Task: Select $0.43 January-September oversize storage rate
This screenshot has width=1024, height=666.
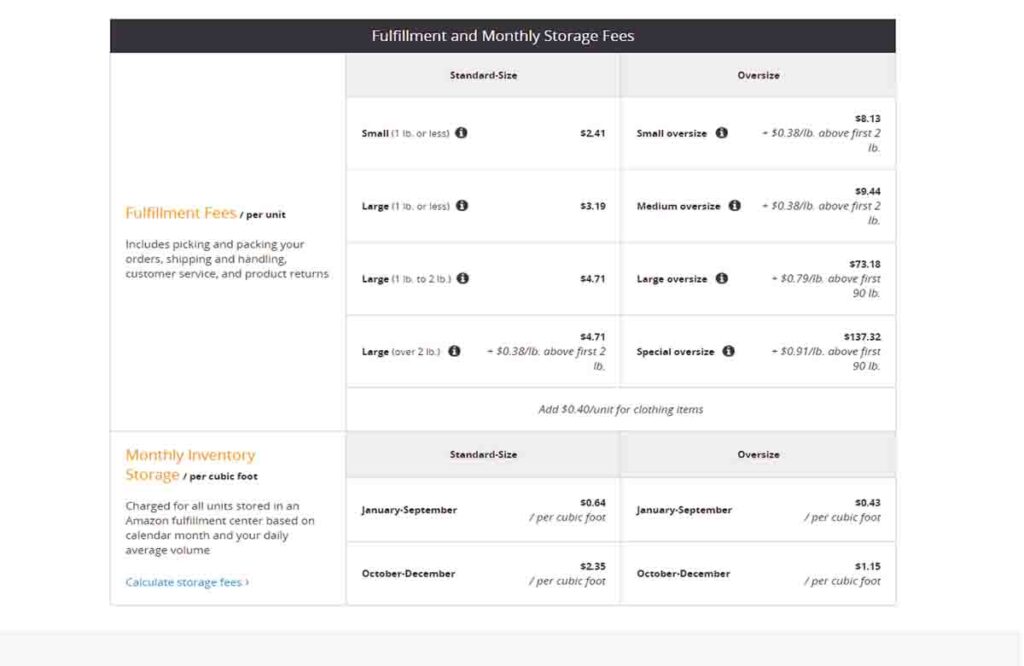Action: (x=867, y=503)
